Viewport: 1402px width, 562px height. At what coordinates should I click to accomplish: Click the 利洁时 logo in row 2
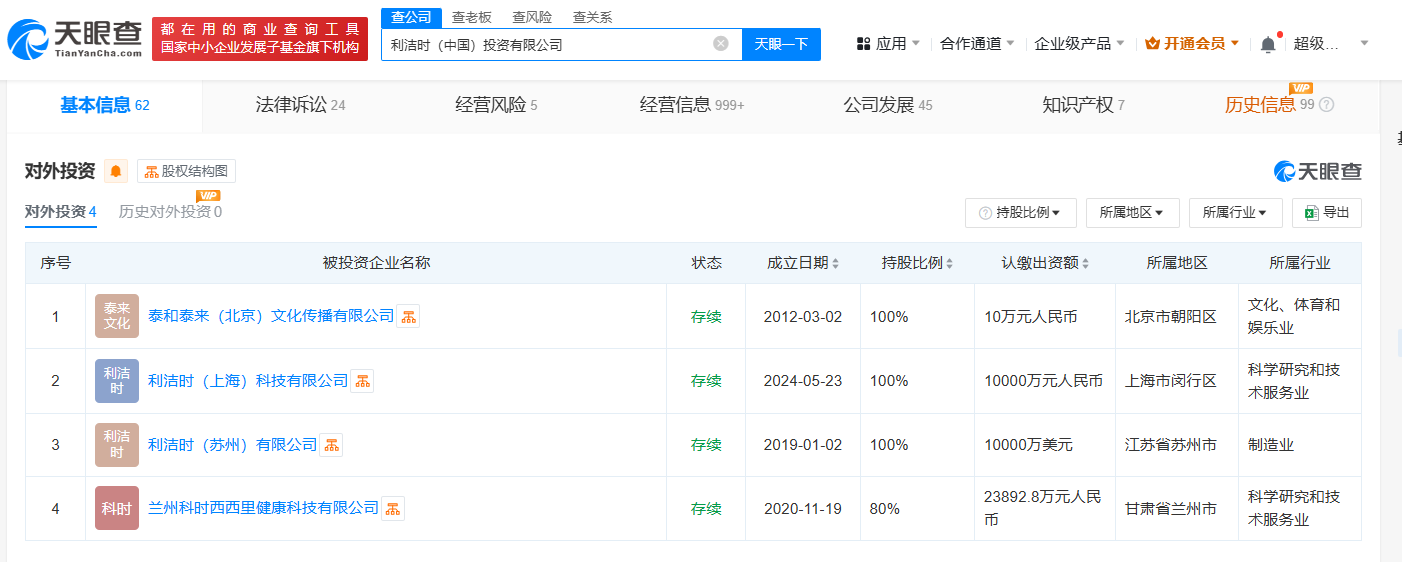117,381
